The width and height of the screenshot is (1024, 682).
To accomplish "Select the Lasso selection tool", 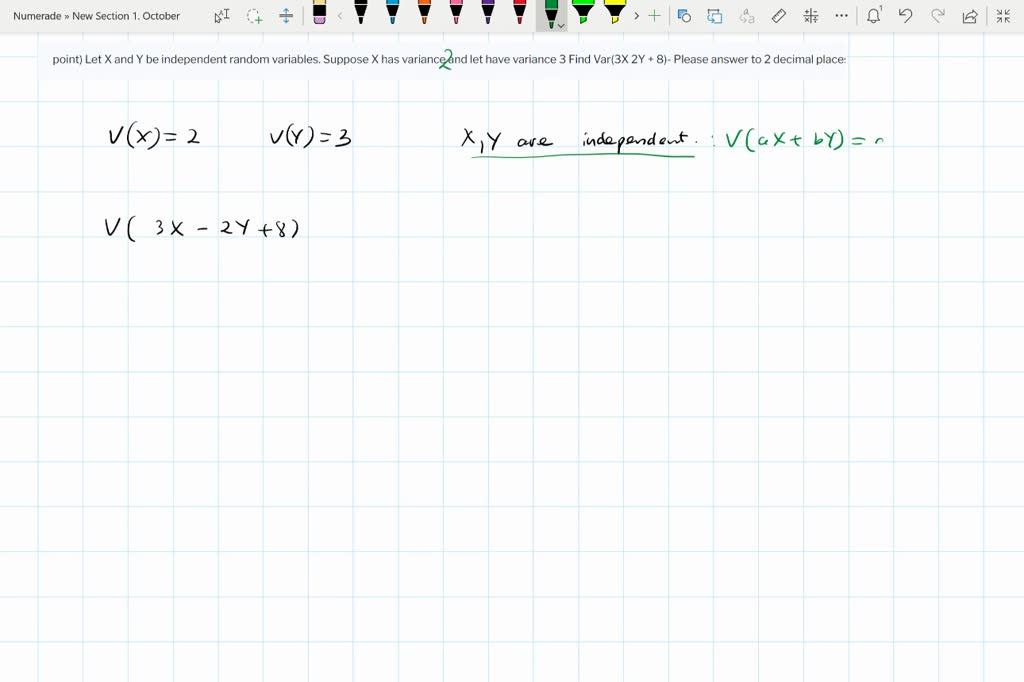I will point(254,15).
